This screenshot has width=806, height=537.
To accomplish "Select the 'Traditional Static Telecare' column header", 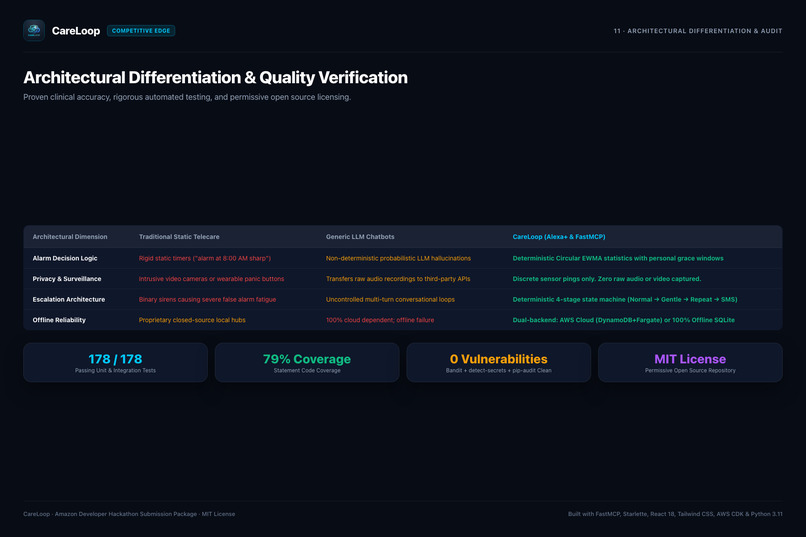I will (179, 237).
